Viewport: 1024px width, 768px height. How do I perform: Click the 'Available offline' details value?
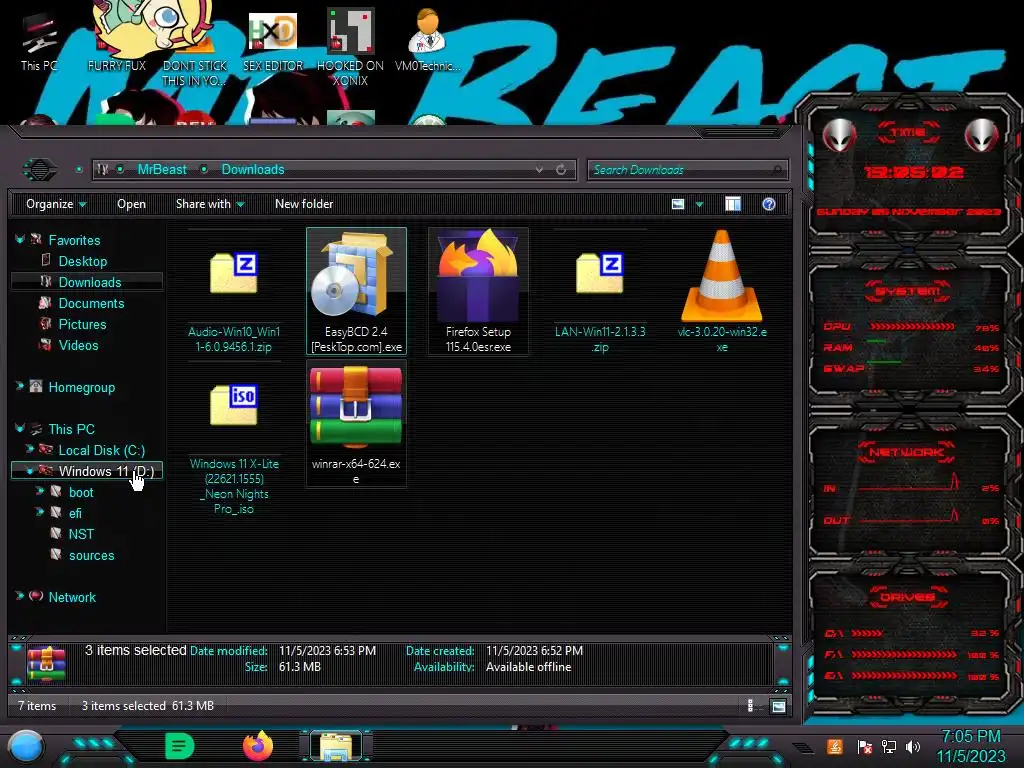528,667
